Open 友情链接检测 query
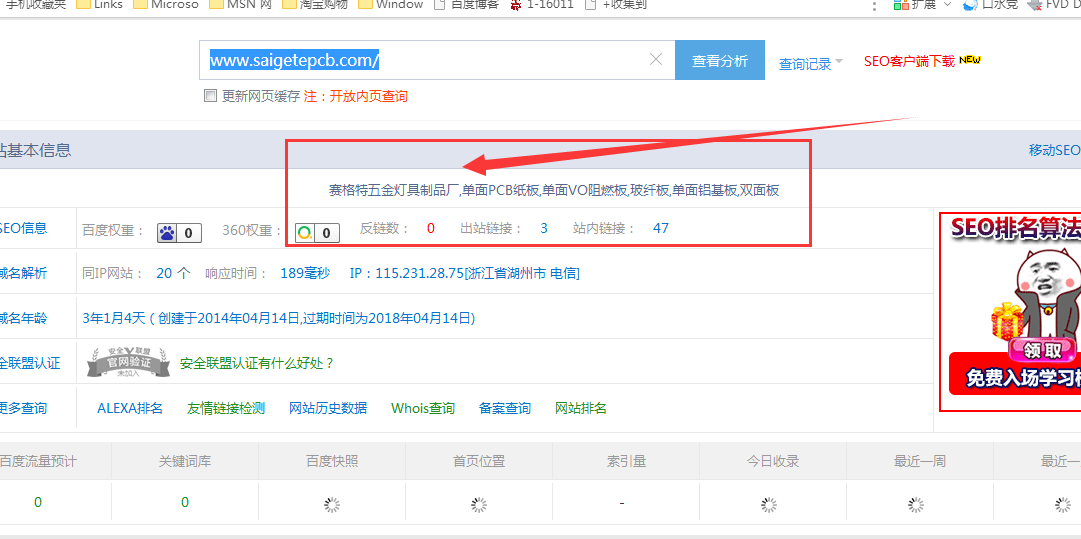1081x539 pixels. pos(226,408)
